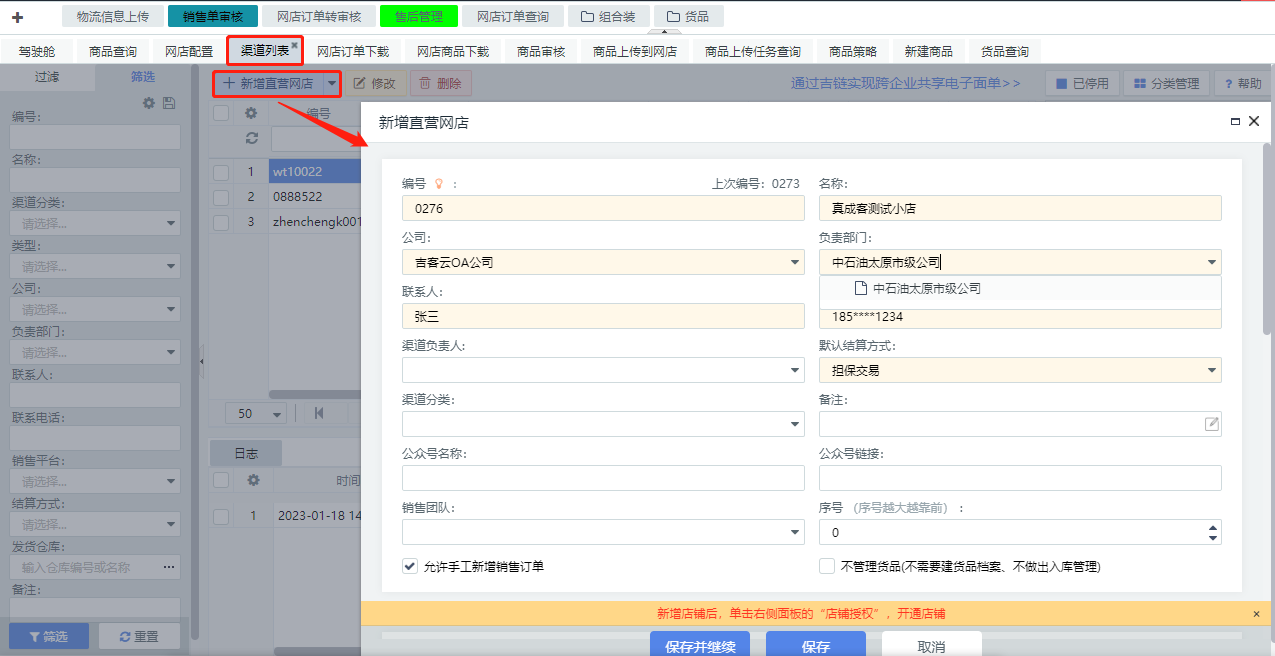Enable the 不管理货品 checkbox

827,566
